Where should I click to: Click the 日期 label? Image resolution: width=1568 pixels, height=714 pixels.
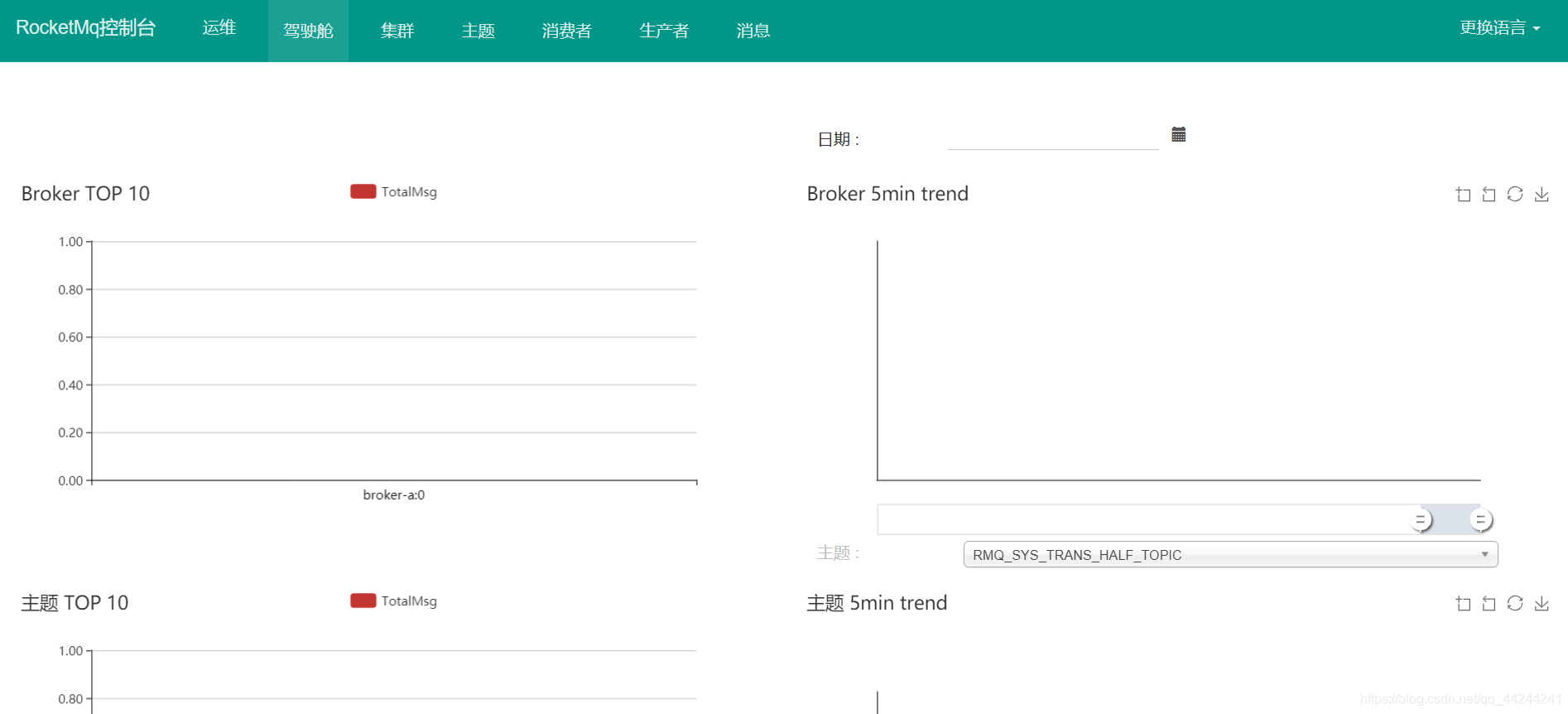pyautogui.click(x=839, y=139)
